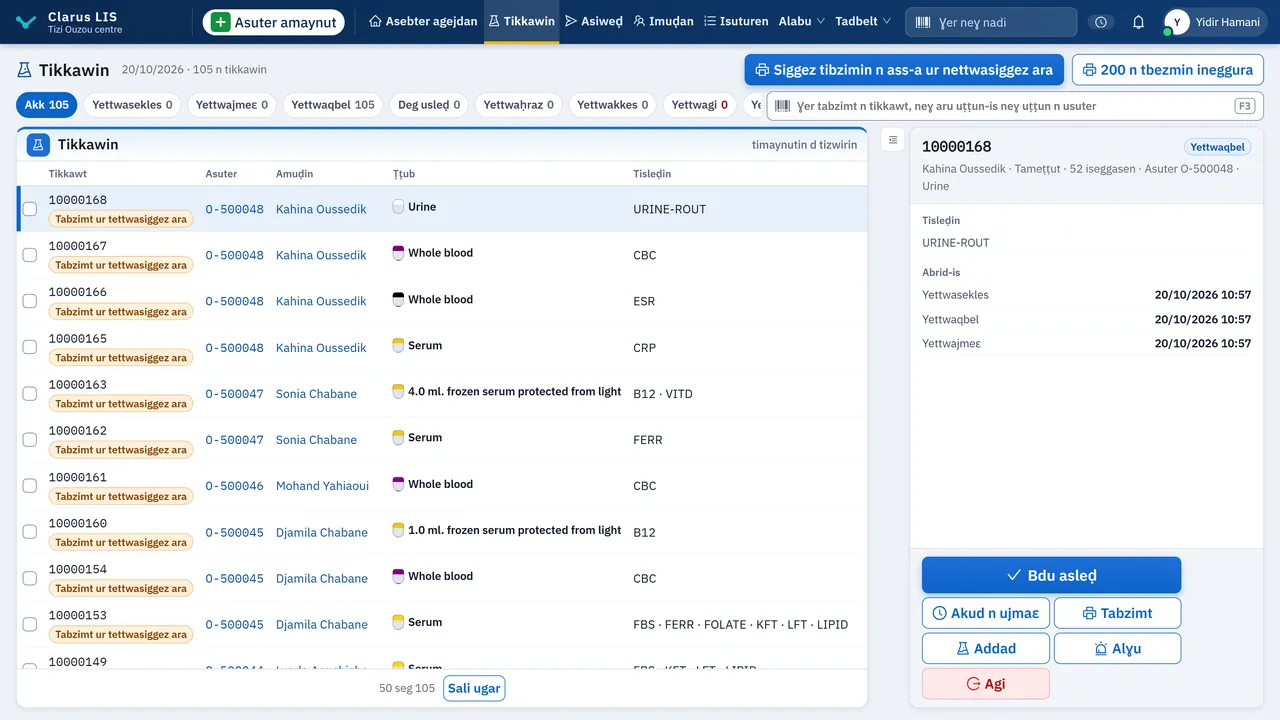
Task: Open notifications bell icon
Action: (1138, 22)
